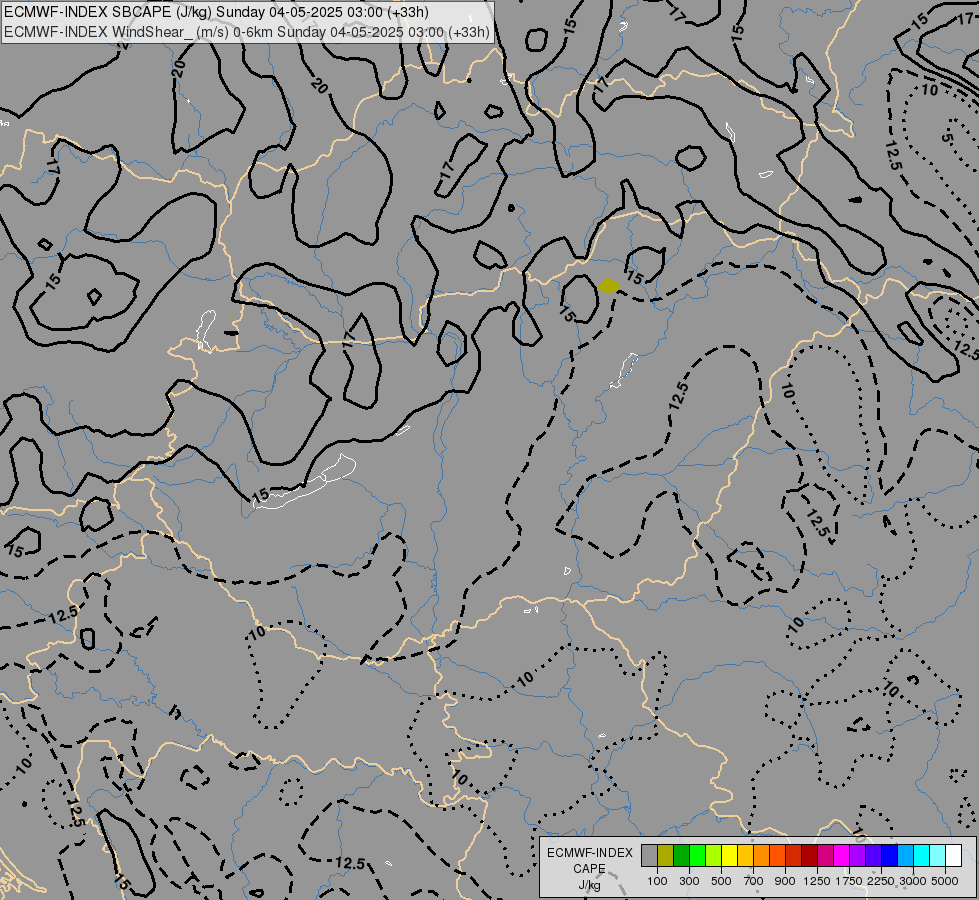This screenshot has width=979, height=900.
Task: Select the brick red swatch after 900
Action: pos(794,856)
